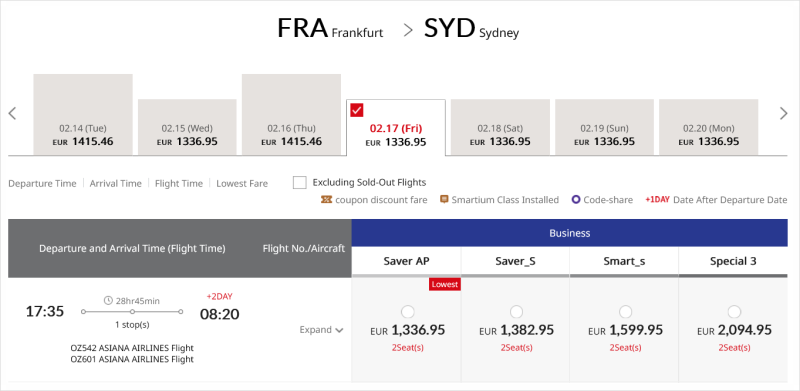The height and width of the screenshot is (391, 800).
Task: Click the red +1DAY legend marker
Action: [x=657, y=200]
